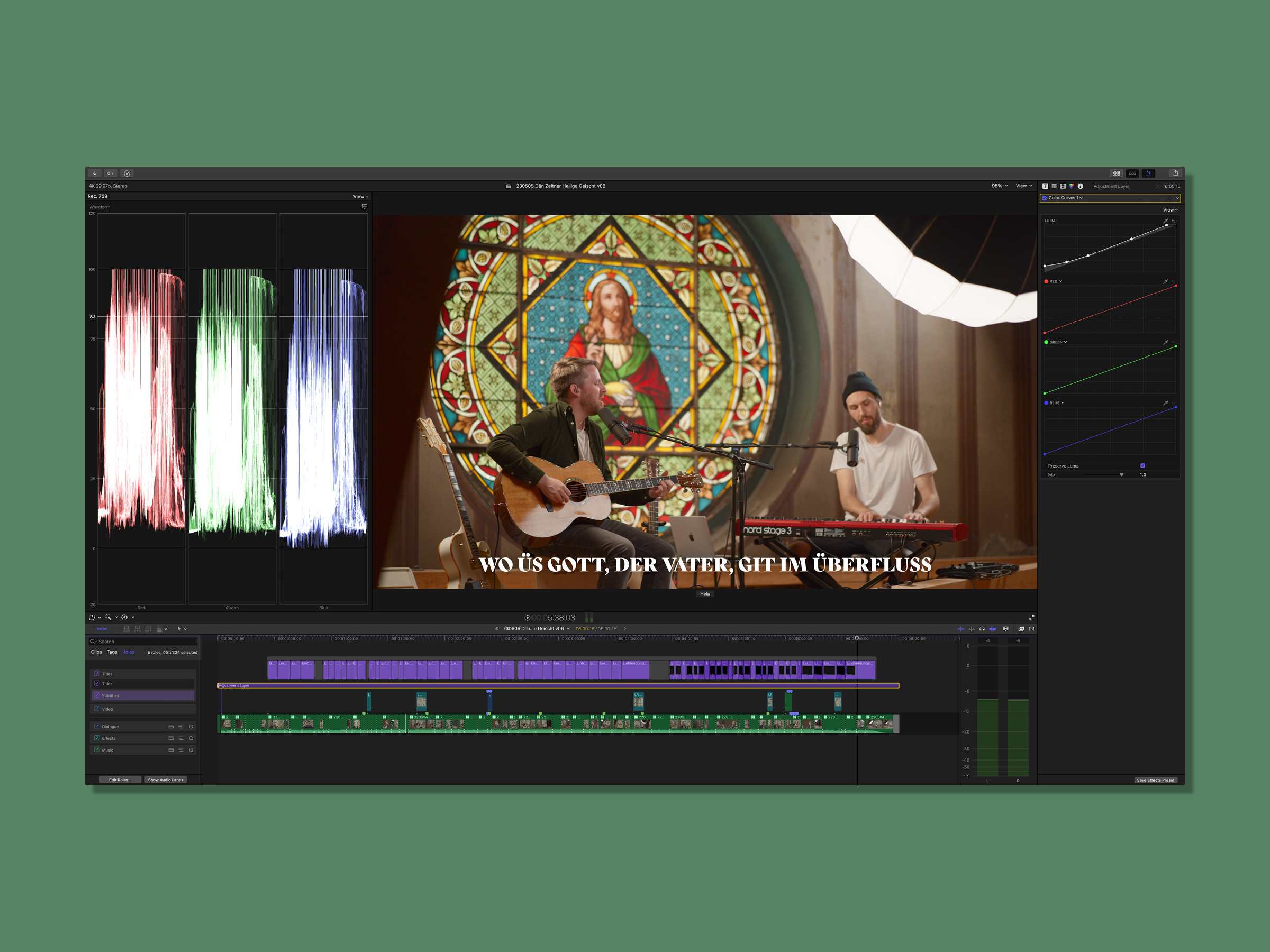Viewport: 1270px width, 952px height.
Task: Select the Green curve eyedropper
Action: point(1166,343)
